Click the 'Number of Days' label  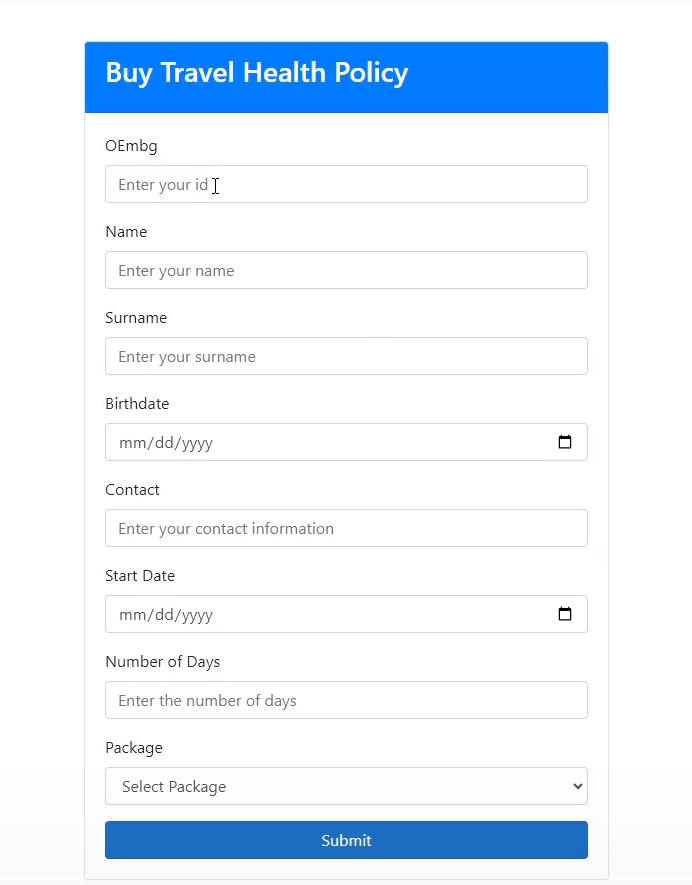pos(162,662)
